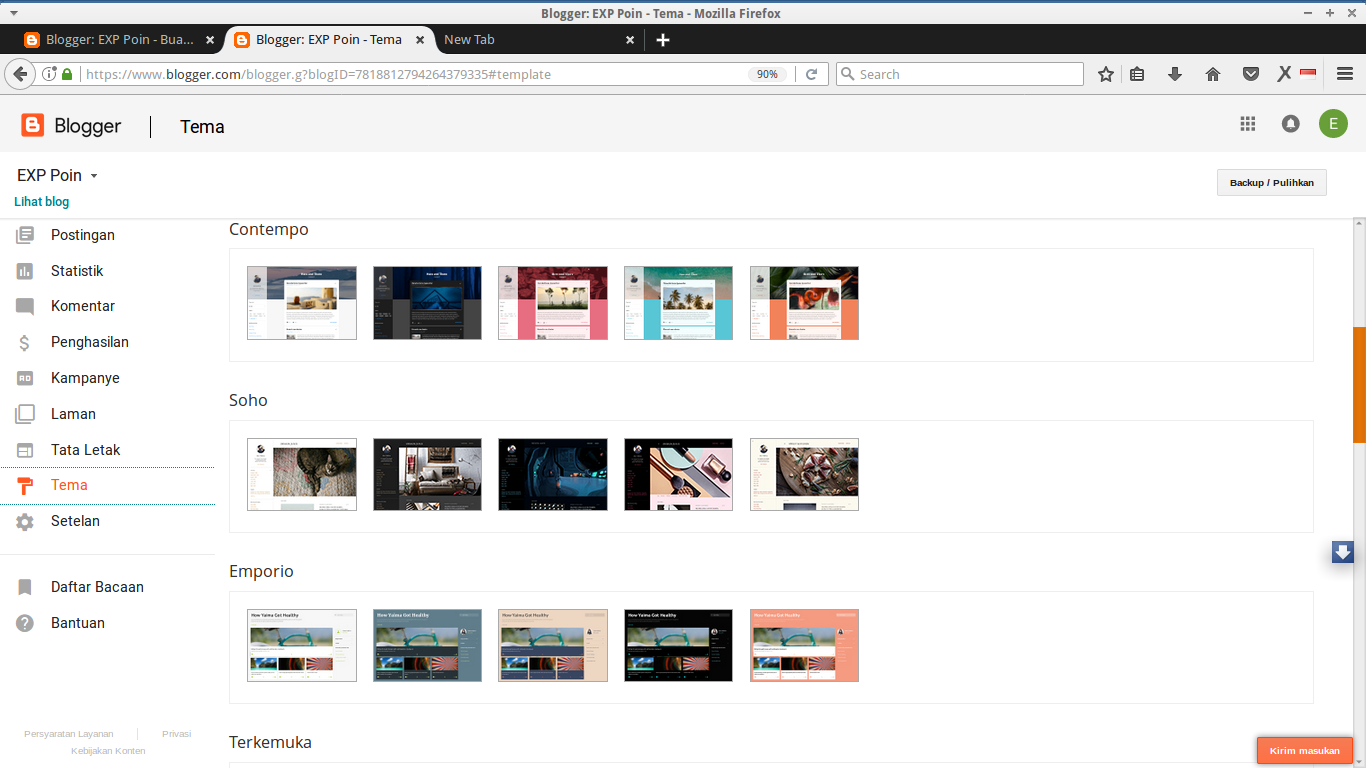Click the Firefox search input field

tap(959, 74)
